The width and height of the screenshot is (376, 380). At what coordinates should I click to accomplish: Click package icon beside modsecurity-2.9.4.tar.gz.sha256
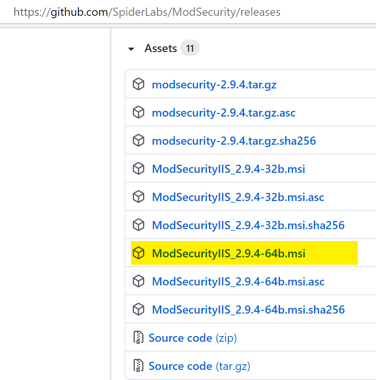(x=138, y=141)
